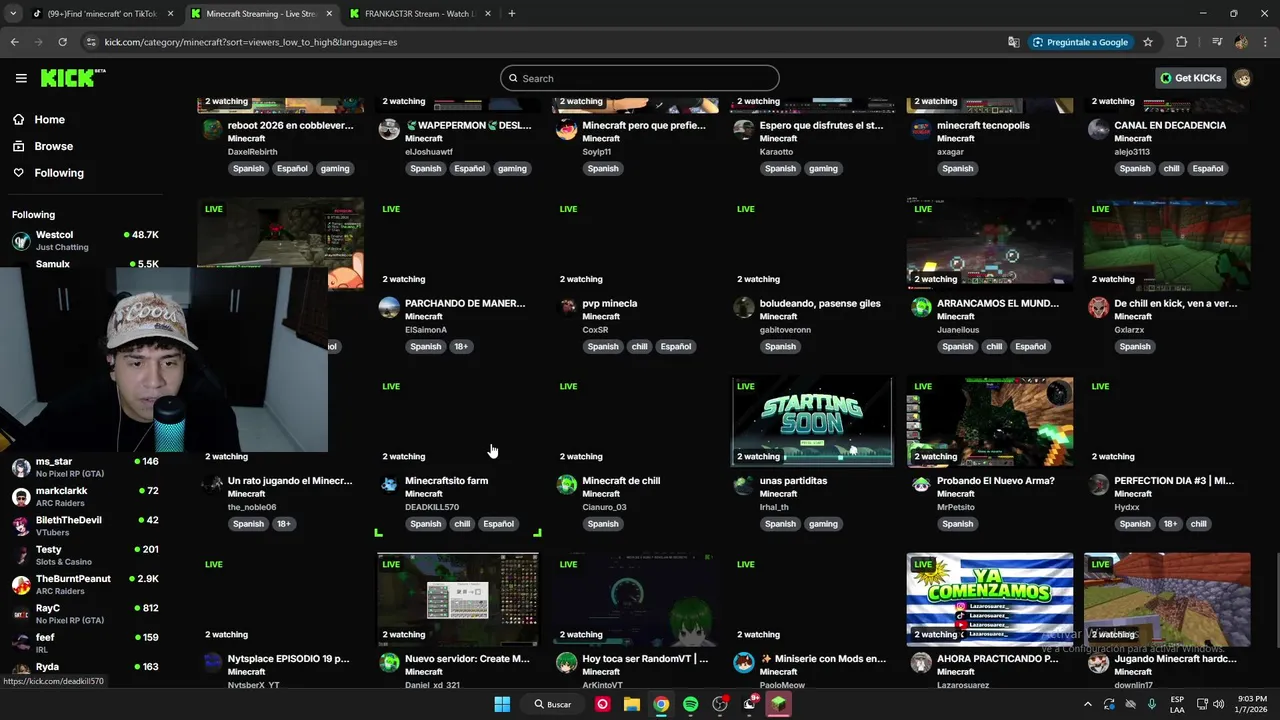Image resolution: width=1280 pixels, height=720 pixels.
Task: Click Pregúntale a Google button
Action: (x=1080, y=42)
